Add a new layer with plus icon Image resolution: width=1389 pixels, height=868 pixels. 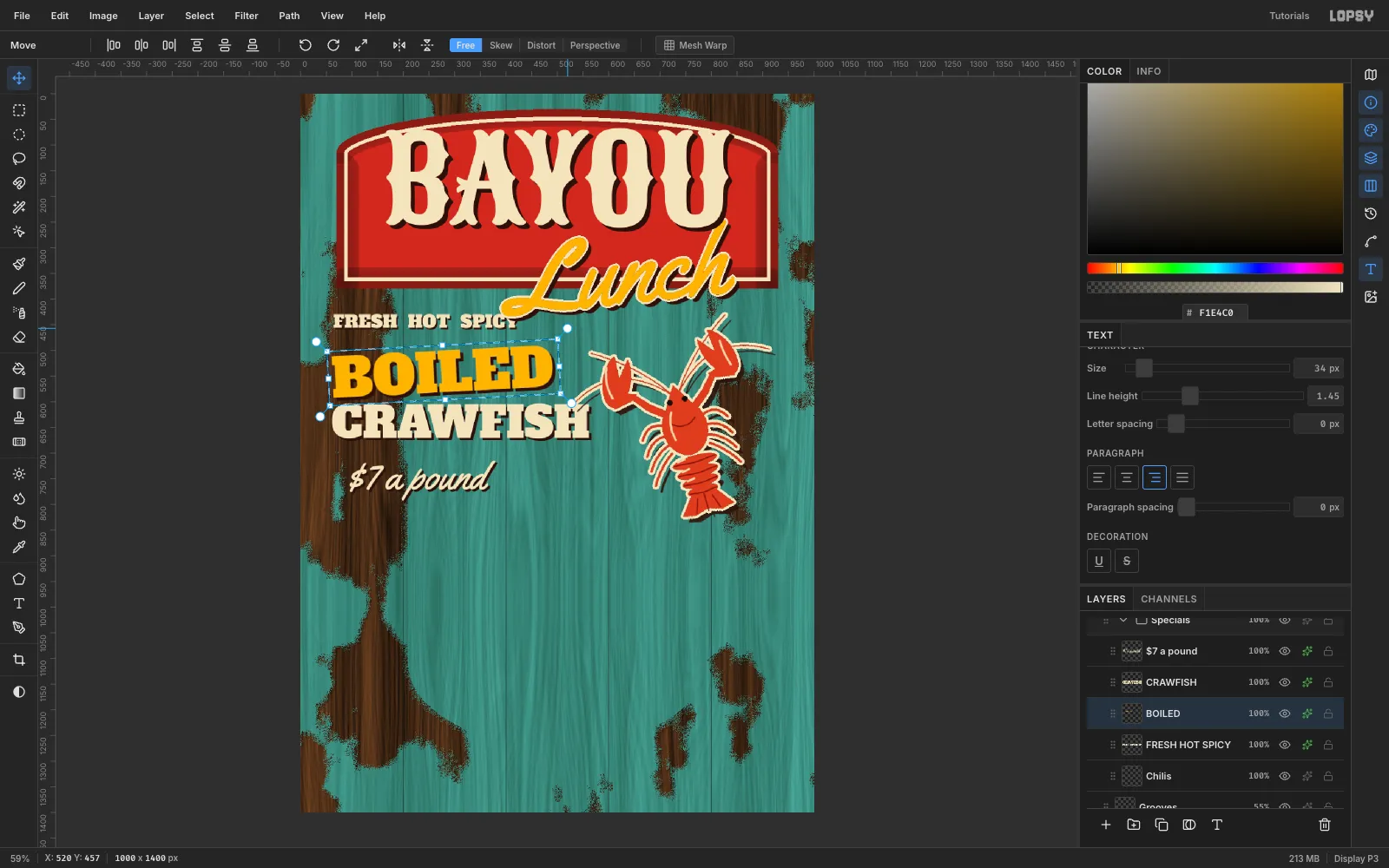tap(1106, 825)
